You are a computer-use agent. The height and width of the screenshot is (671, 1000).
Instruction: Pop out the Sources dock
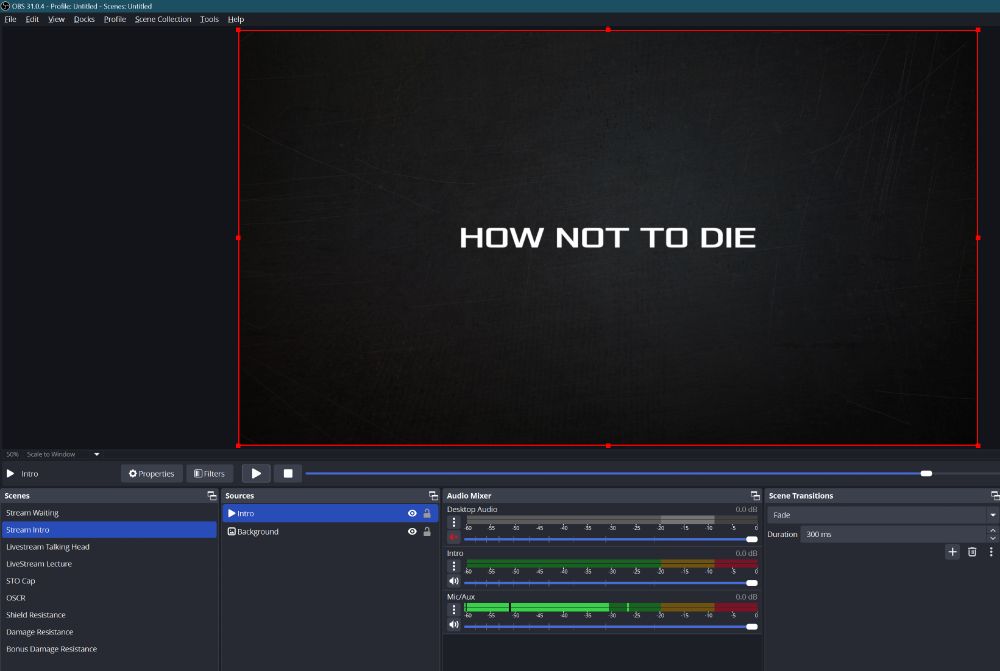[x=433, y=496]
